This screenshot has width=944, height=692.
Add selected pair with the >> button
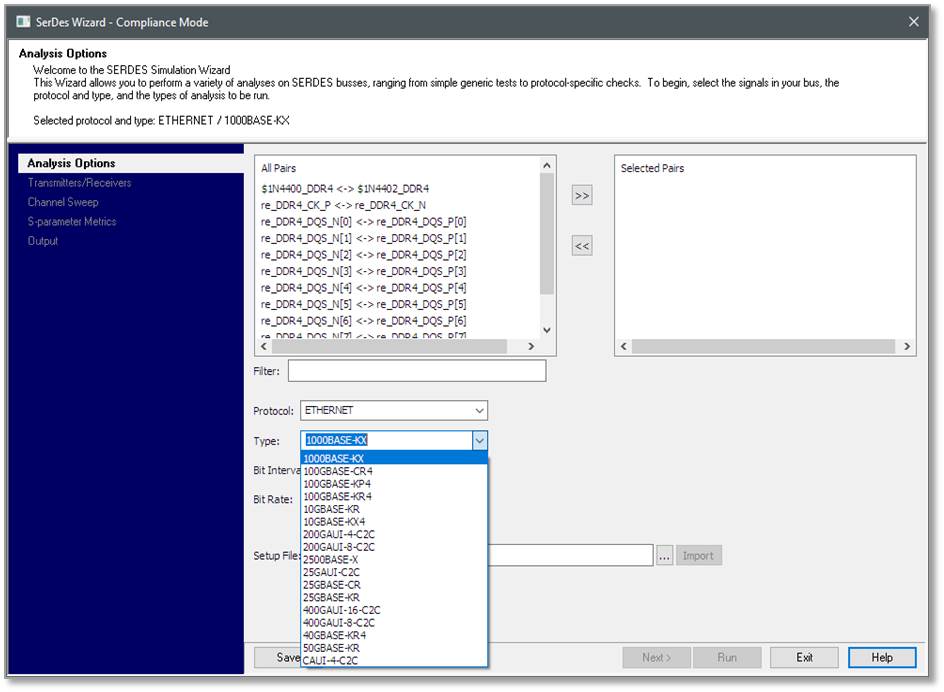pyautogui.click(x=582, y=195)
